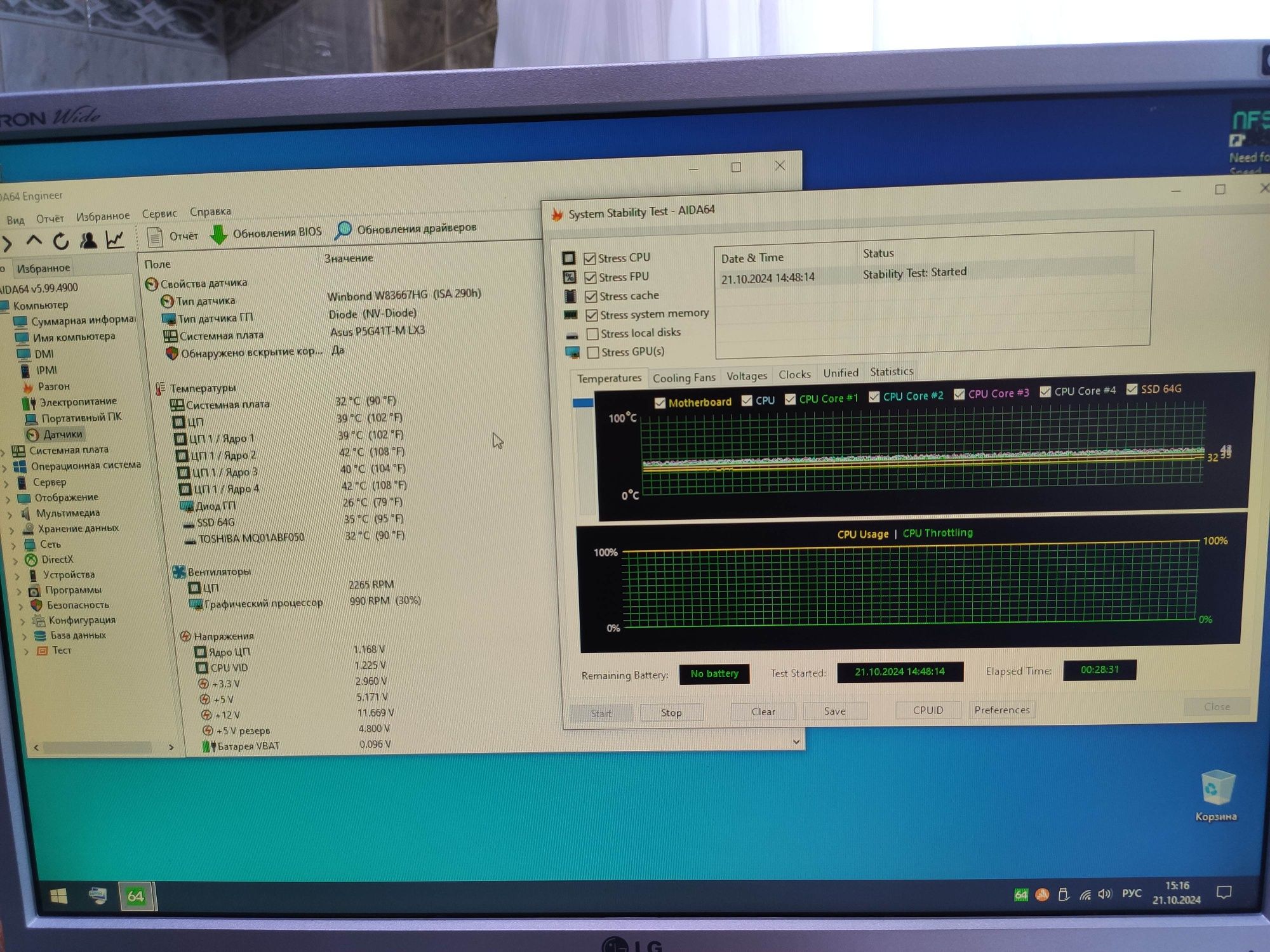
Task: Toggle CPU Core #1 graph checkbox
Action: [790, 399]
